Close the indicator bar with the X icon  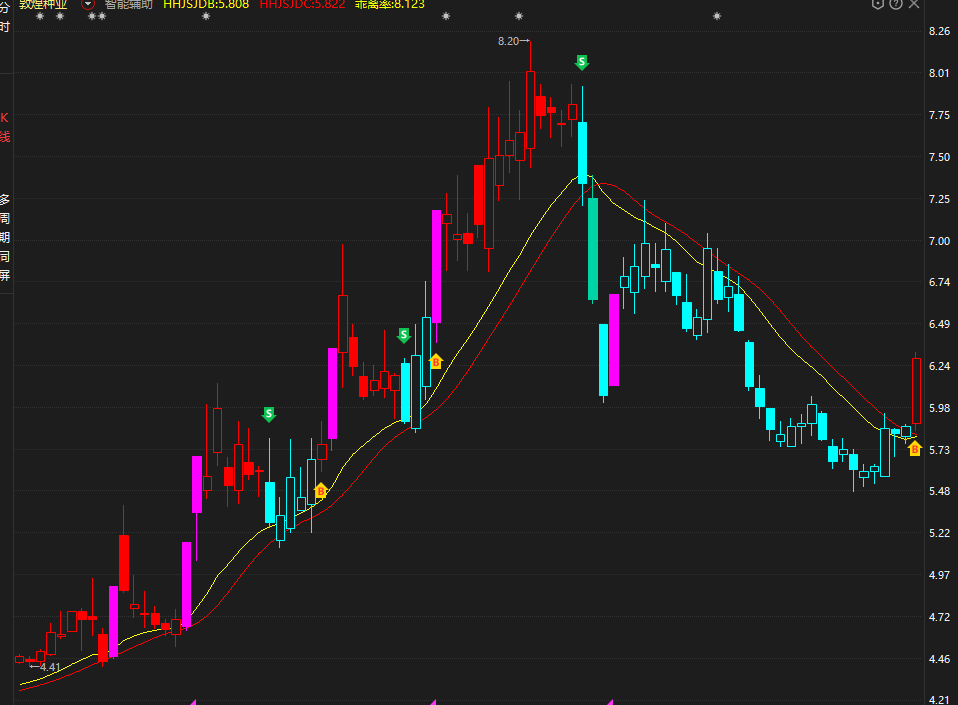click(914, 4)
